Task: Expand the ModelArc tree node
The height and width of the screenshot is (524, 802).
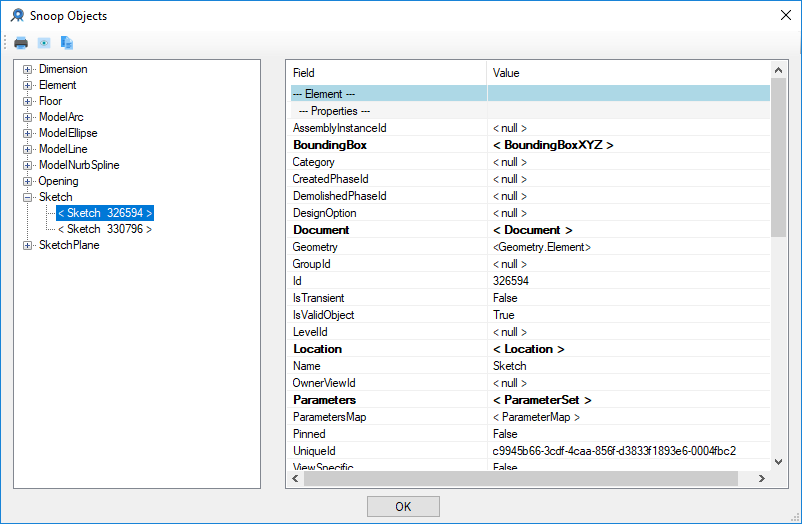Action: click(x=28, y=117)
